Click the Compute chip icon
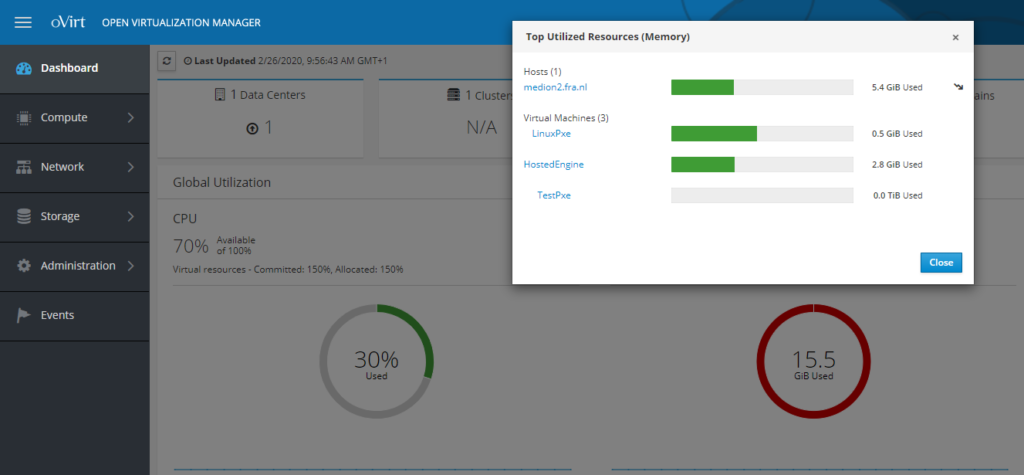 coord(24,118)
